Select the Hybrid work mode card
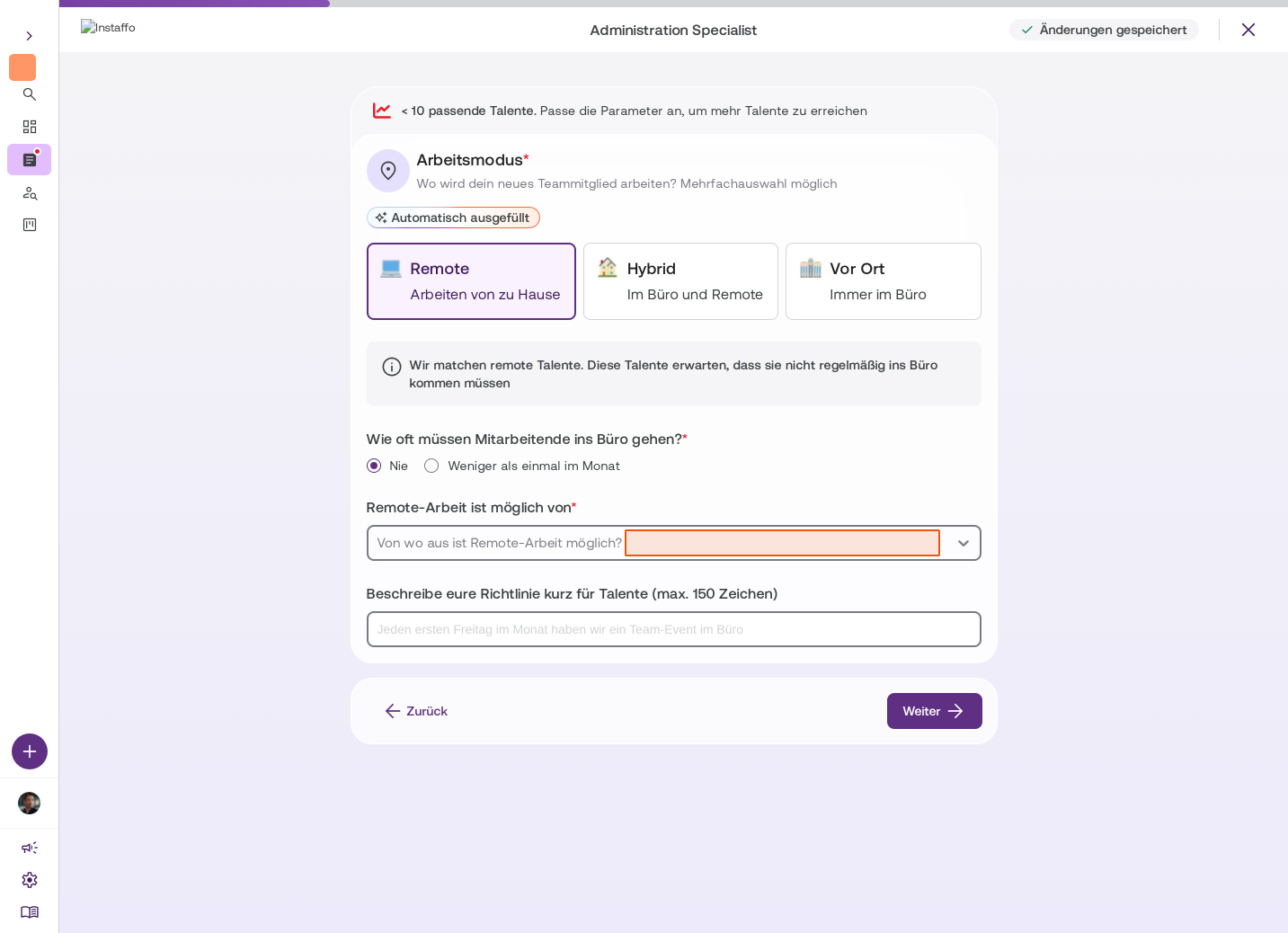1288x933 pixels. tap(680, 281)
